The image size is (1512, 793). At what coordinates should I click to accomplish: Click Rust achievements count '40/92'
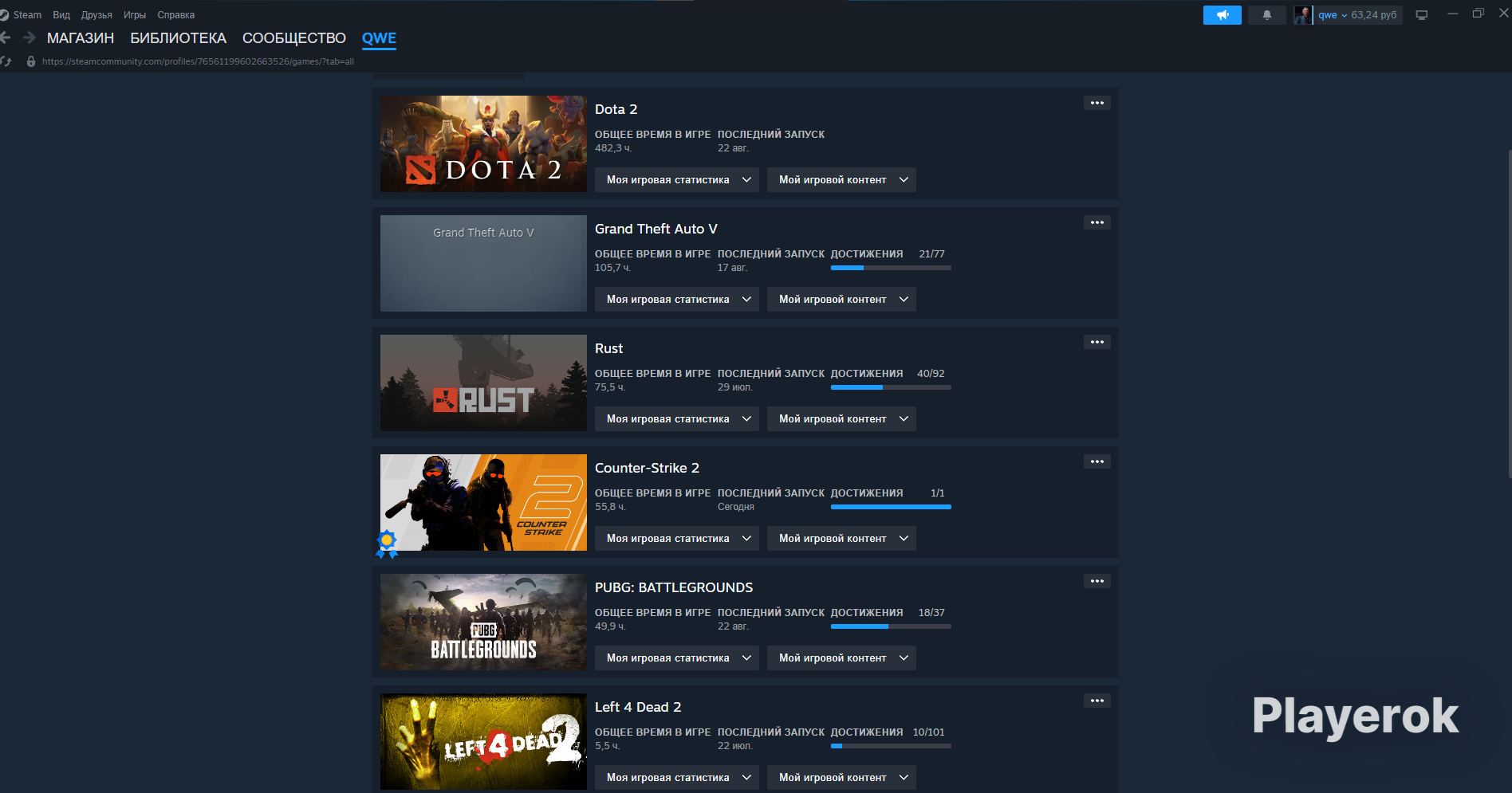[931, 374]
